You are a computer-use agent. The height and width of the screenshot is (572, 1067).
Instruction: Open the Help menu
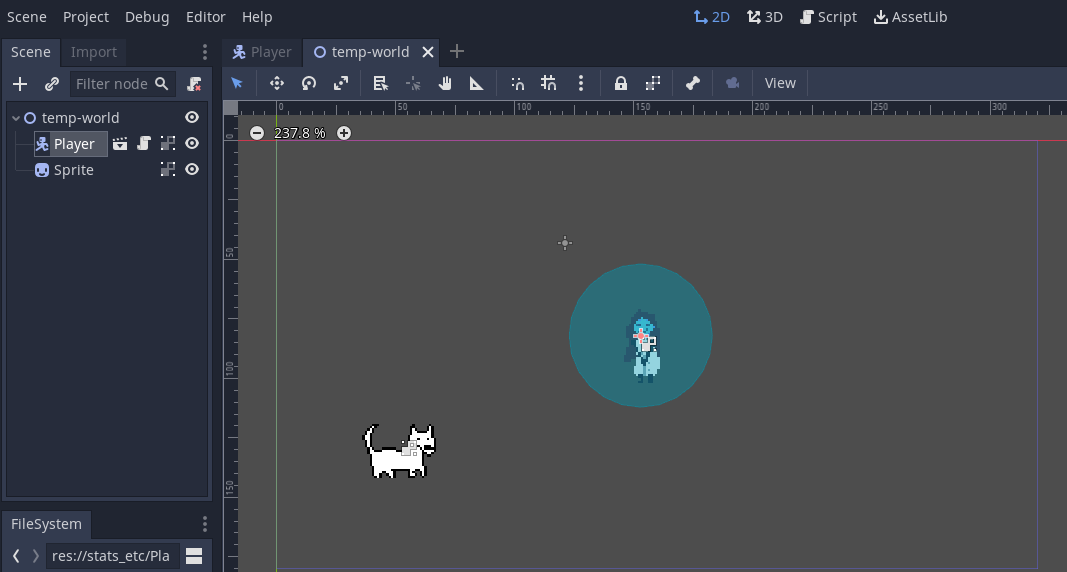[x=257, y=17]
